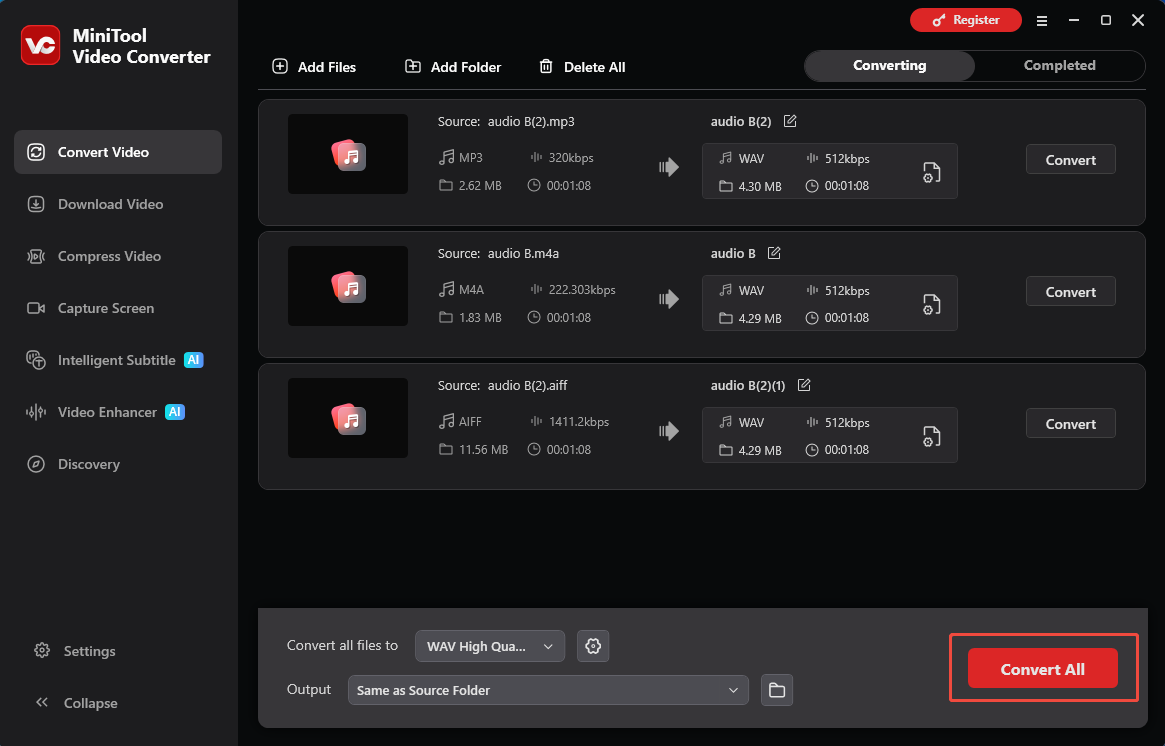
Task: Click the 2.62 MB source size
Action: coord(480,186)
